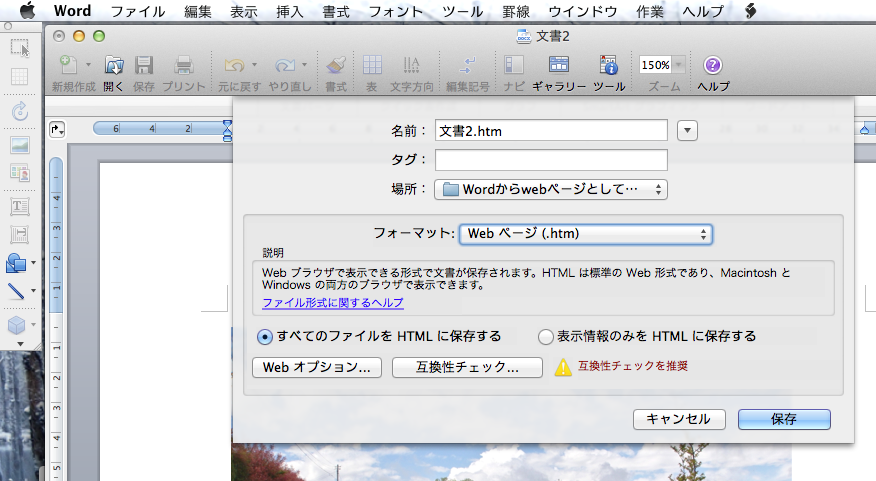Open the フォーマット Web ページ (.htm) dropdown

(585, 234)
